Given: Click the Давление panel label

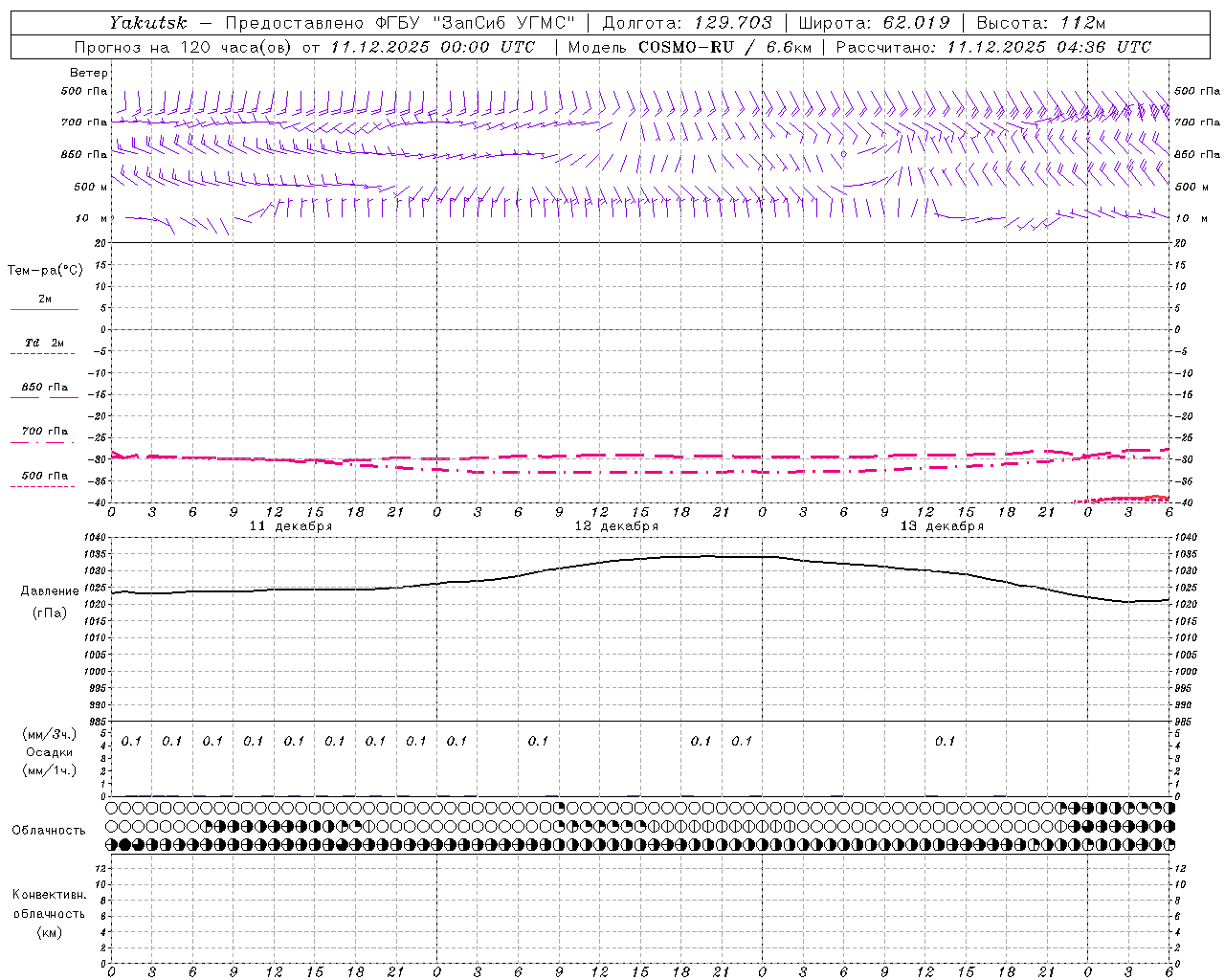Looking at the screenshot, I should click(x=50, y=591).
